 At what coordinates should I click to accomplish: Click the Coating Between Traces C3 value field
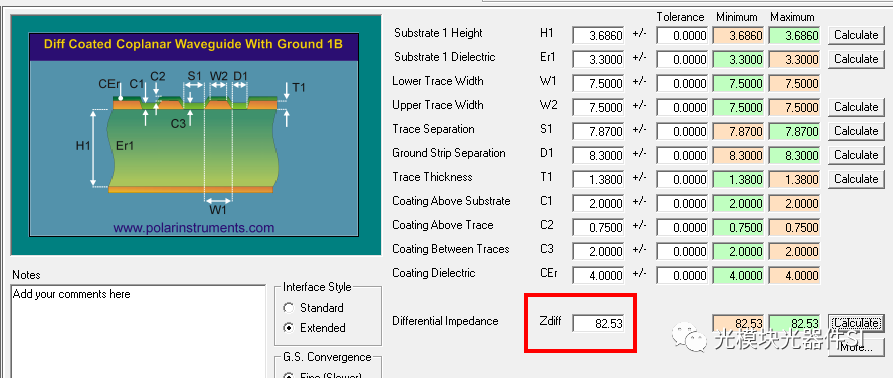click(x=599, y=251)
